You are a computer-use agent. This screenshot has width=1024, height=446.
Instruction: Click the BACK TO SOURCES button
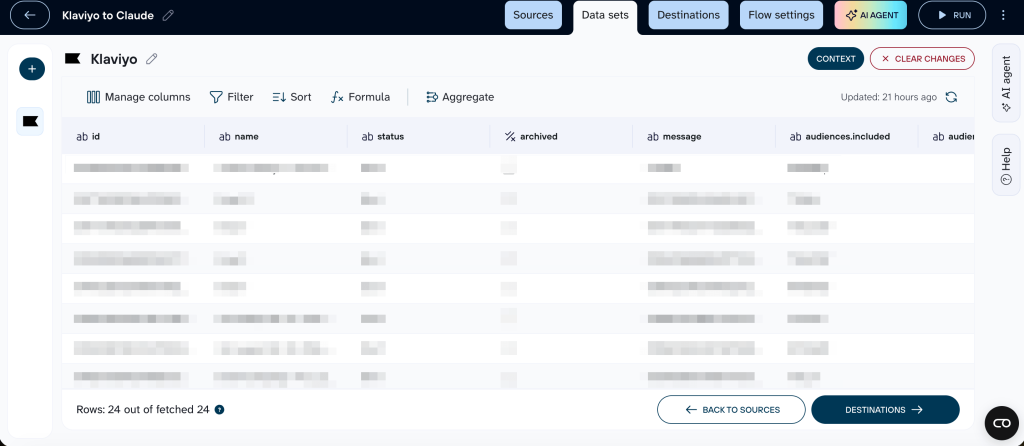[x=731, y=410]
